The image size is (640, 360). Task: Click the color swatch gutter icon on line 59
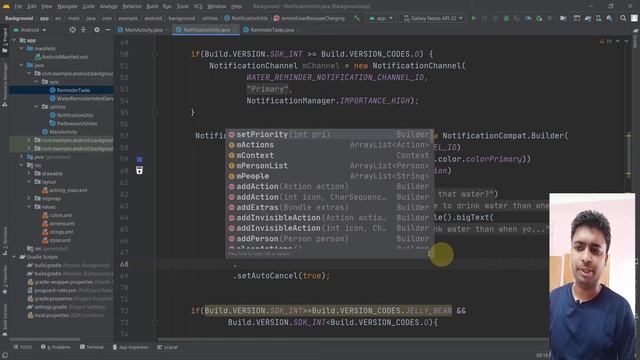click(x=139, y=159)
